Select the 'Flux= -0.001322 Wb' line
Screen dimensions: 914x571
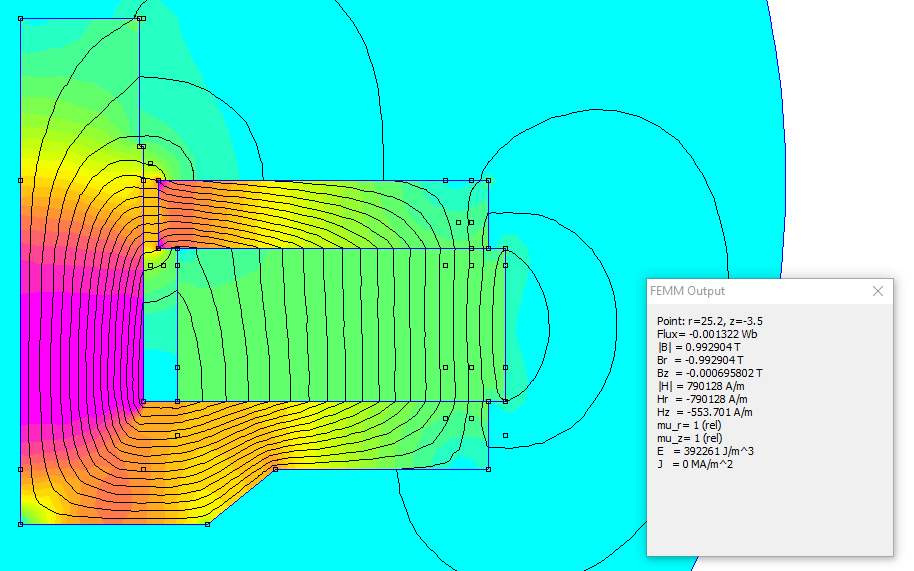point(706,334)
